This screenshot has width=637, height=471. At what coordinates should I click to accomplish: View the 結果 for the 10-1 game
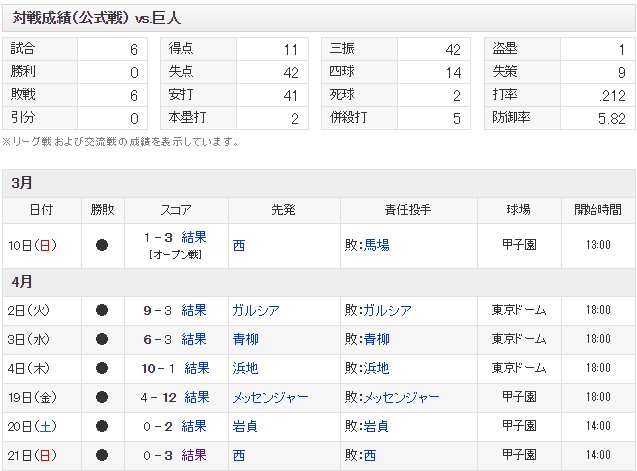click(197, 368)
